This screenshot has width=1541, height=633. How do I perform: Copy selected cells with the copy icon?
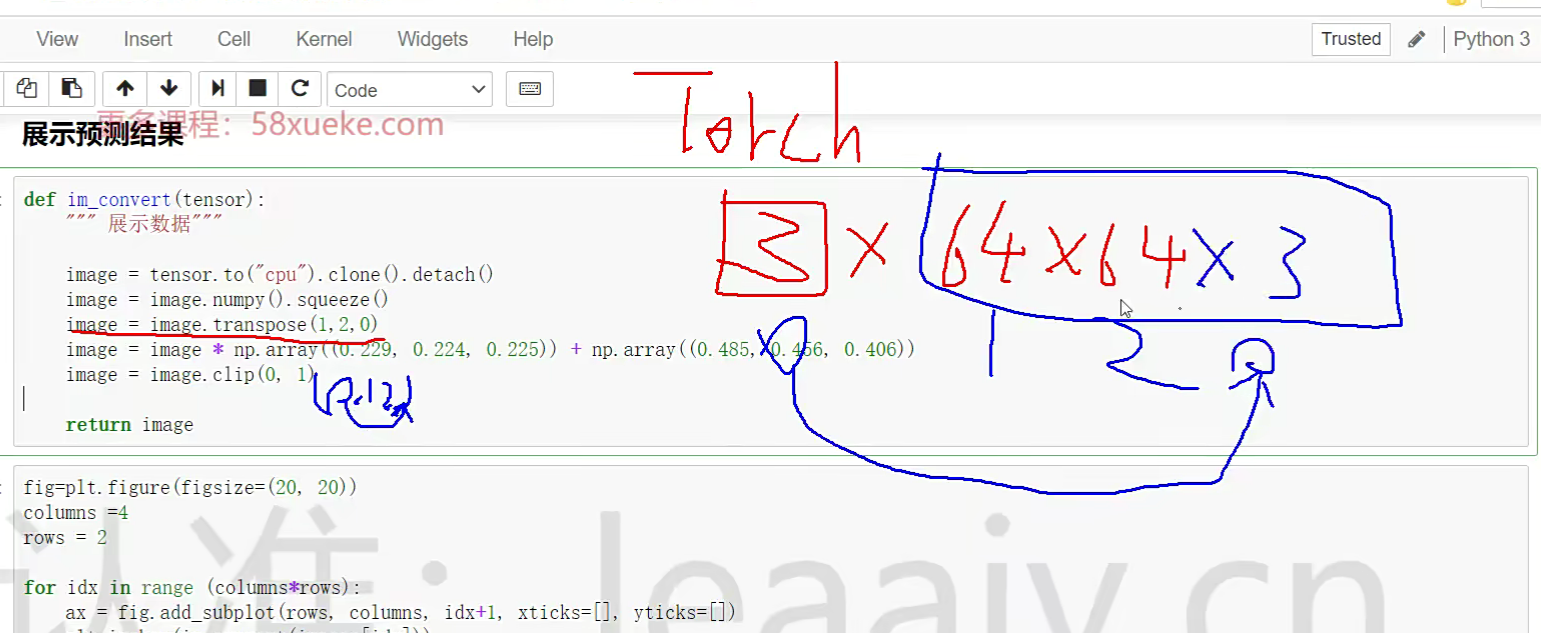(x=26, y=89)
